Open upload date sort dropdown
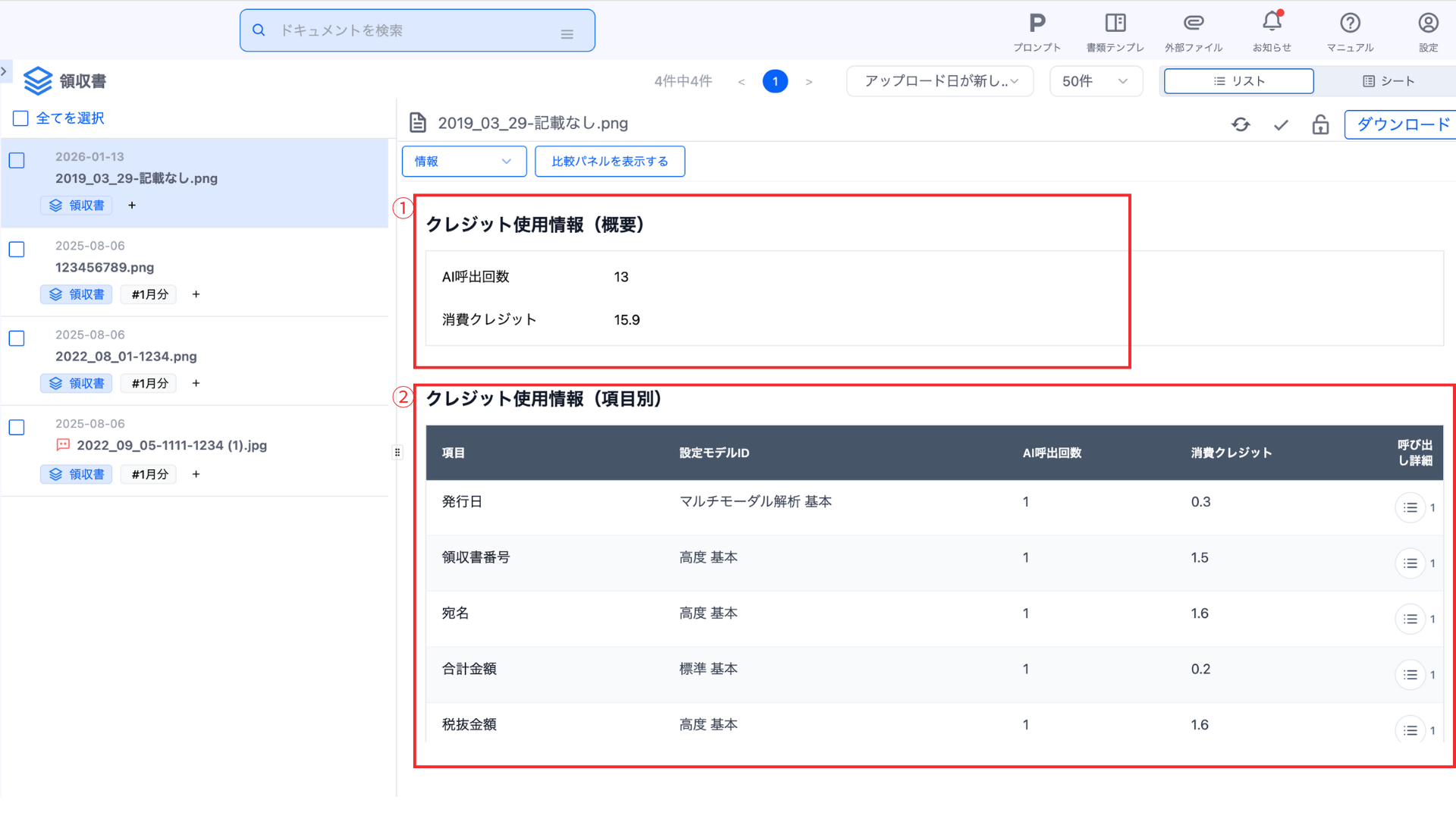 pyautogui.click(x=940, y=81)
